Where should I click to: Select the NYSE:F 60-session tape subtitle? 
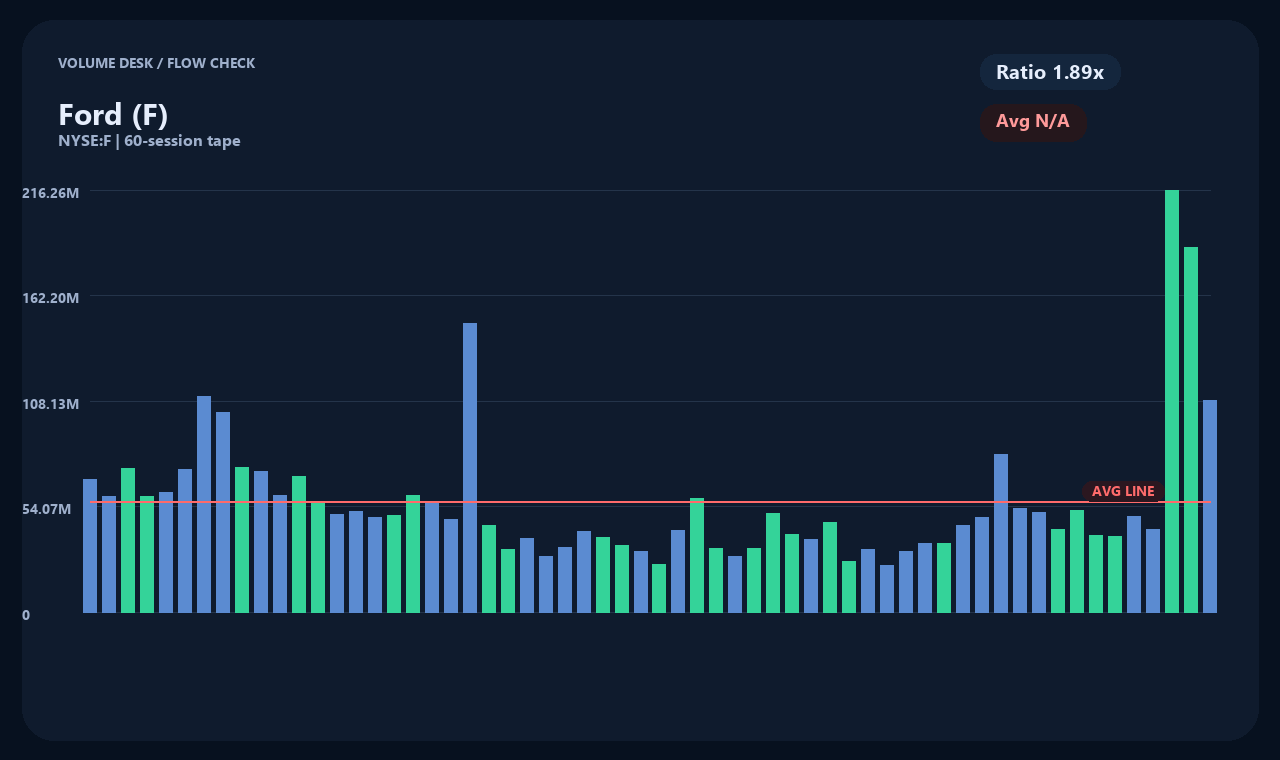[x=149, y=141]
